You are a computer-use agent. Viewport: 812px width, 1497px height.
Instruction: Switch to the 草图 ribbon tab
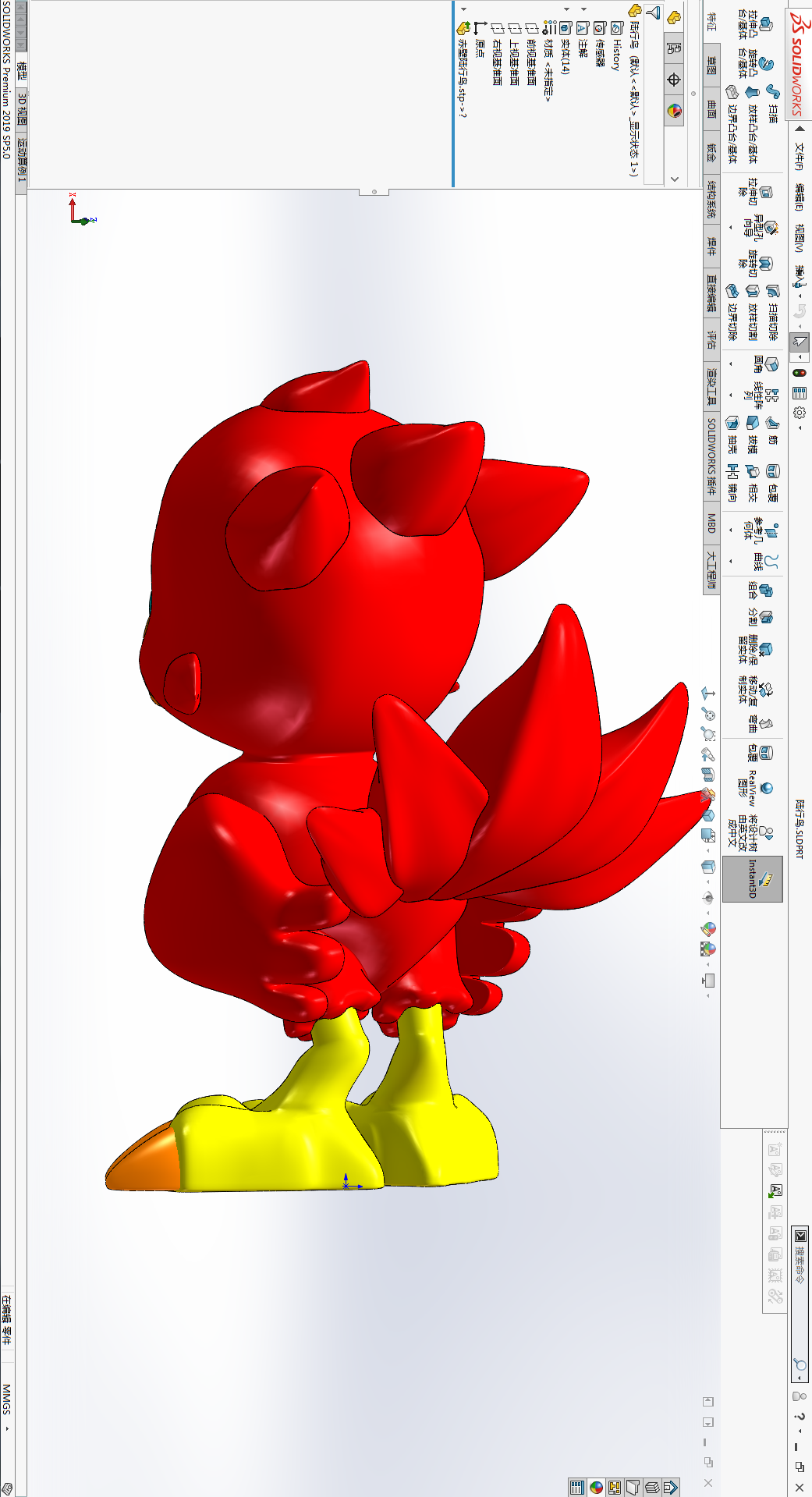711,66
